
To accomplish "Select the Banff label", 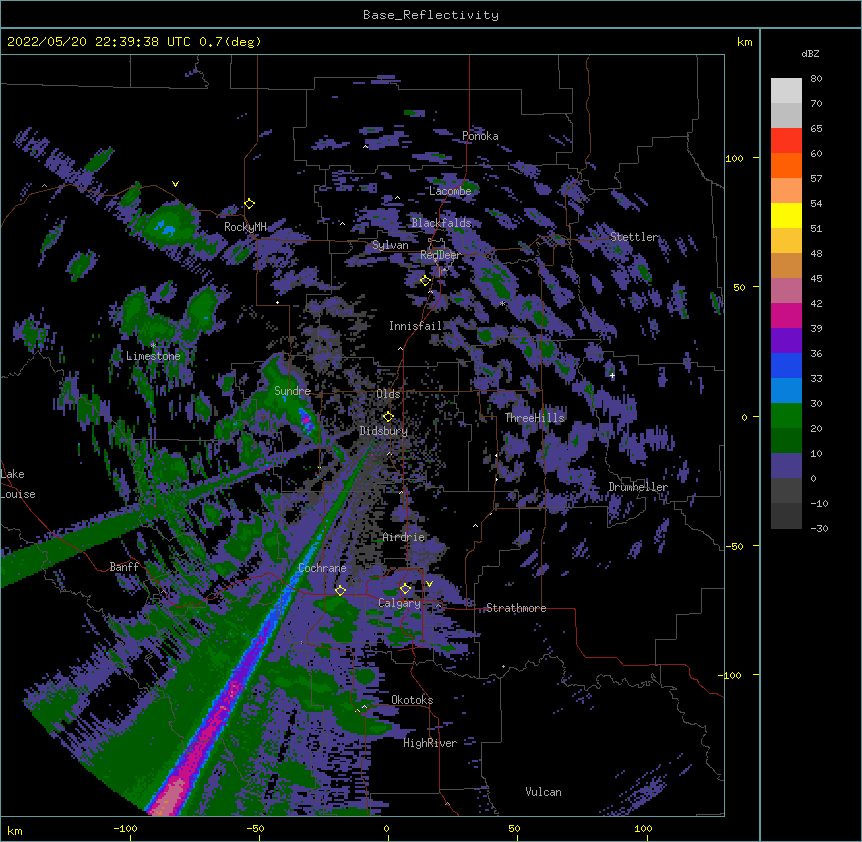I will (124, 567).
